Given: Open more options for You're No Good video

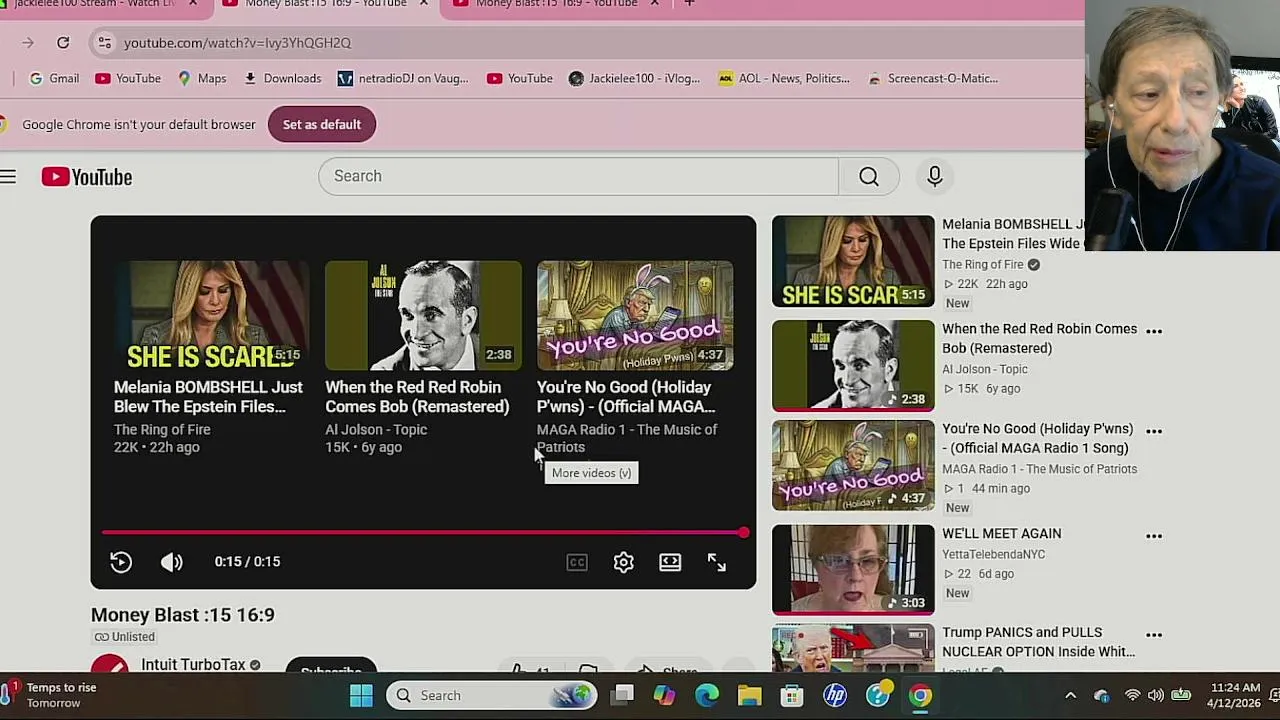Looking at the screenshot, I should [1154, 431].
